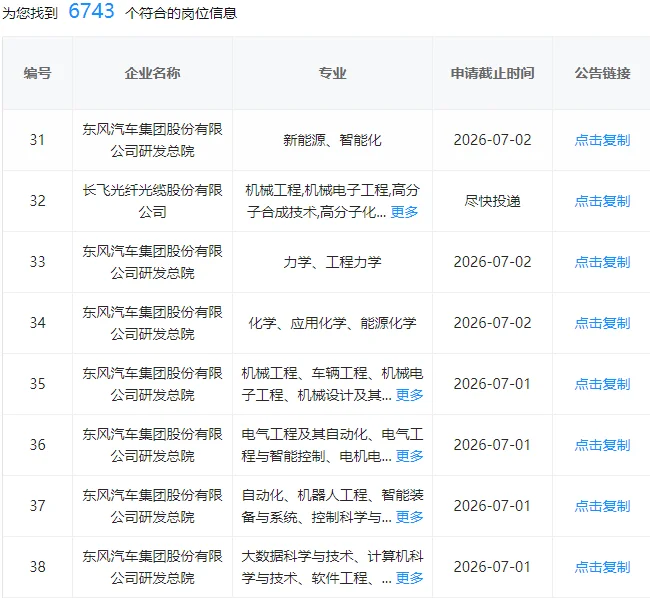This screenshot has width=650, height=598.
Task: Select the 申请截止时间 column header
Action: (x=492, y=73)
